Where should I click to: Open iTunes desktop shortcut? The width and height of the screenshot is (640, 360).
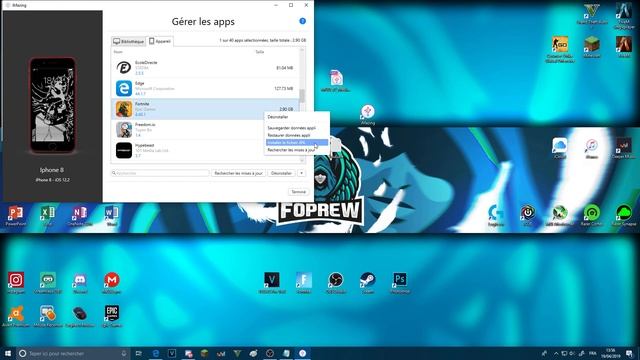click(591, 148)
